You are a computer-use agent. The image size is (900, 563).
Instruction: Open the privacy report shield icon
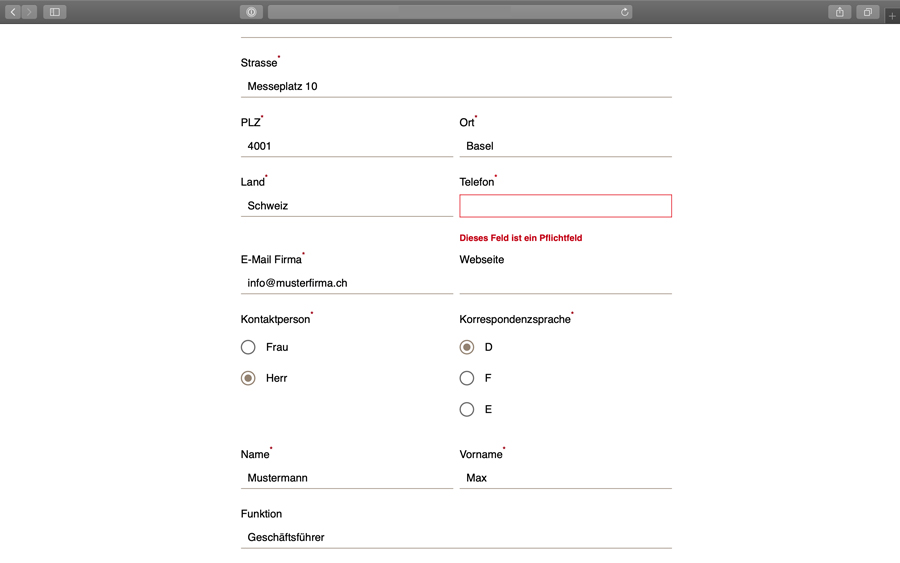pyautogui.click(x=251, y=12)
